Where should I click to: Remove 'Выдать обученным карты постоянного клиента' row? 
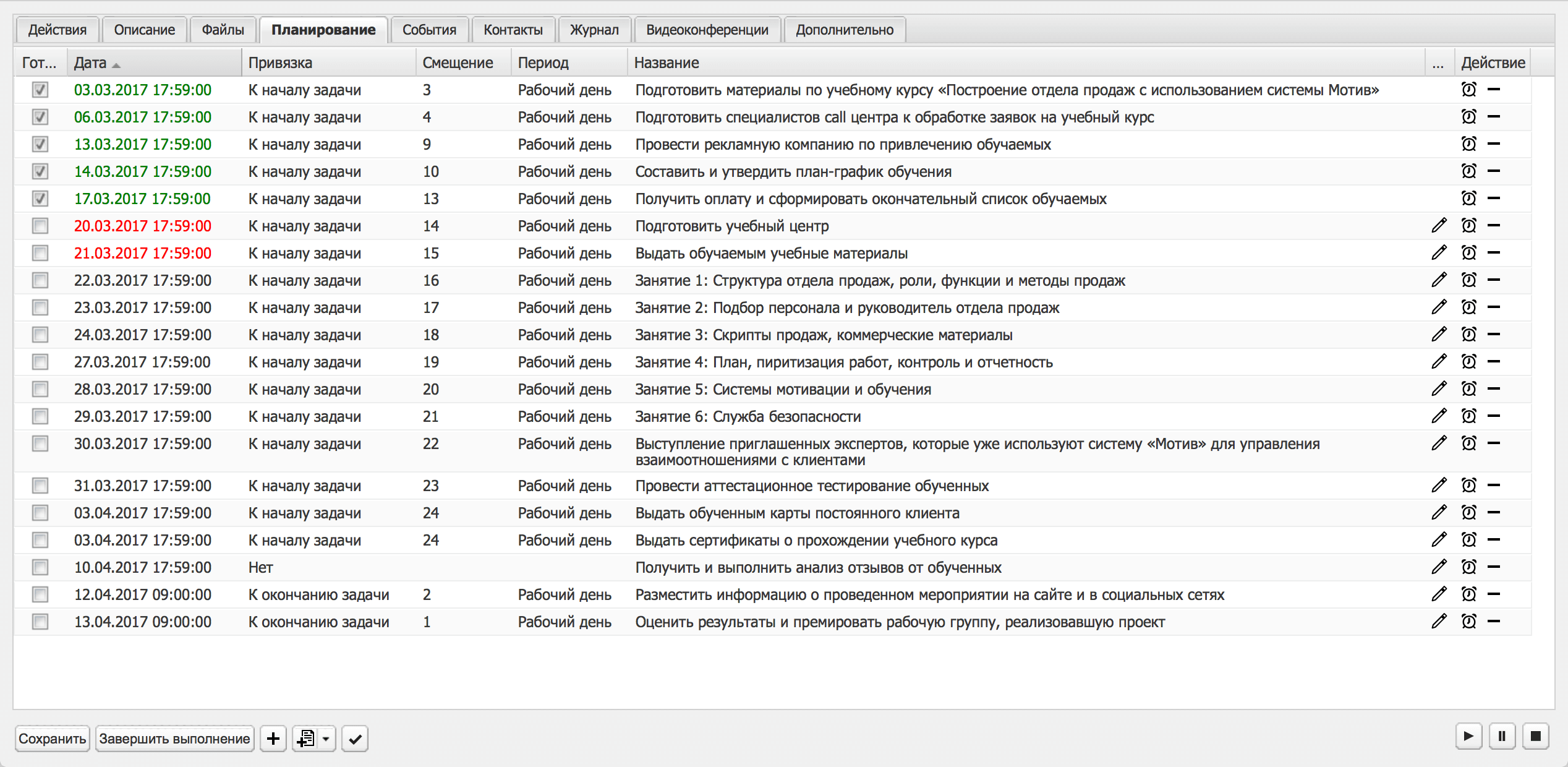(1494, 513)
